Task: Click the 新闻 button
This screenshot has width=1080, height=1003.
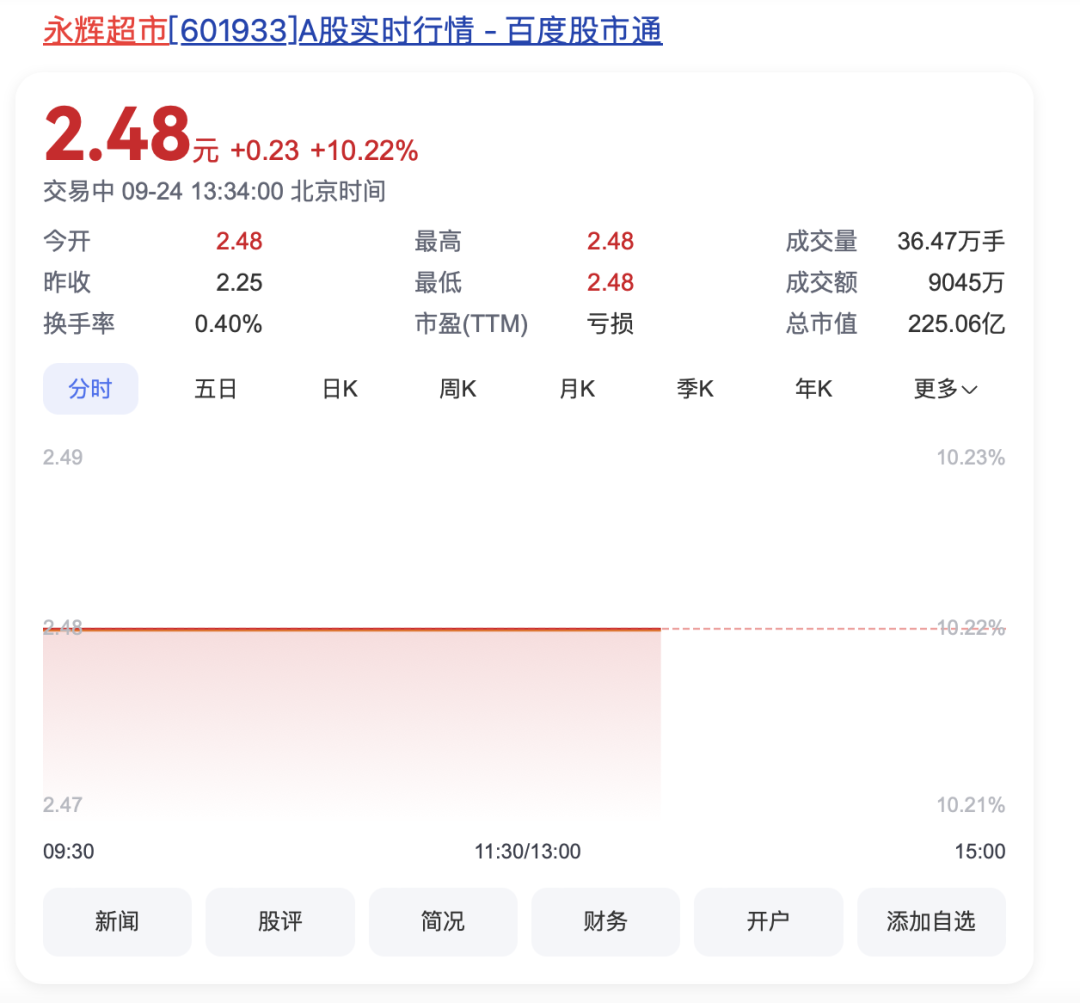Action: click(117, 921)
